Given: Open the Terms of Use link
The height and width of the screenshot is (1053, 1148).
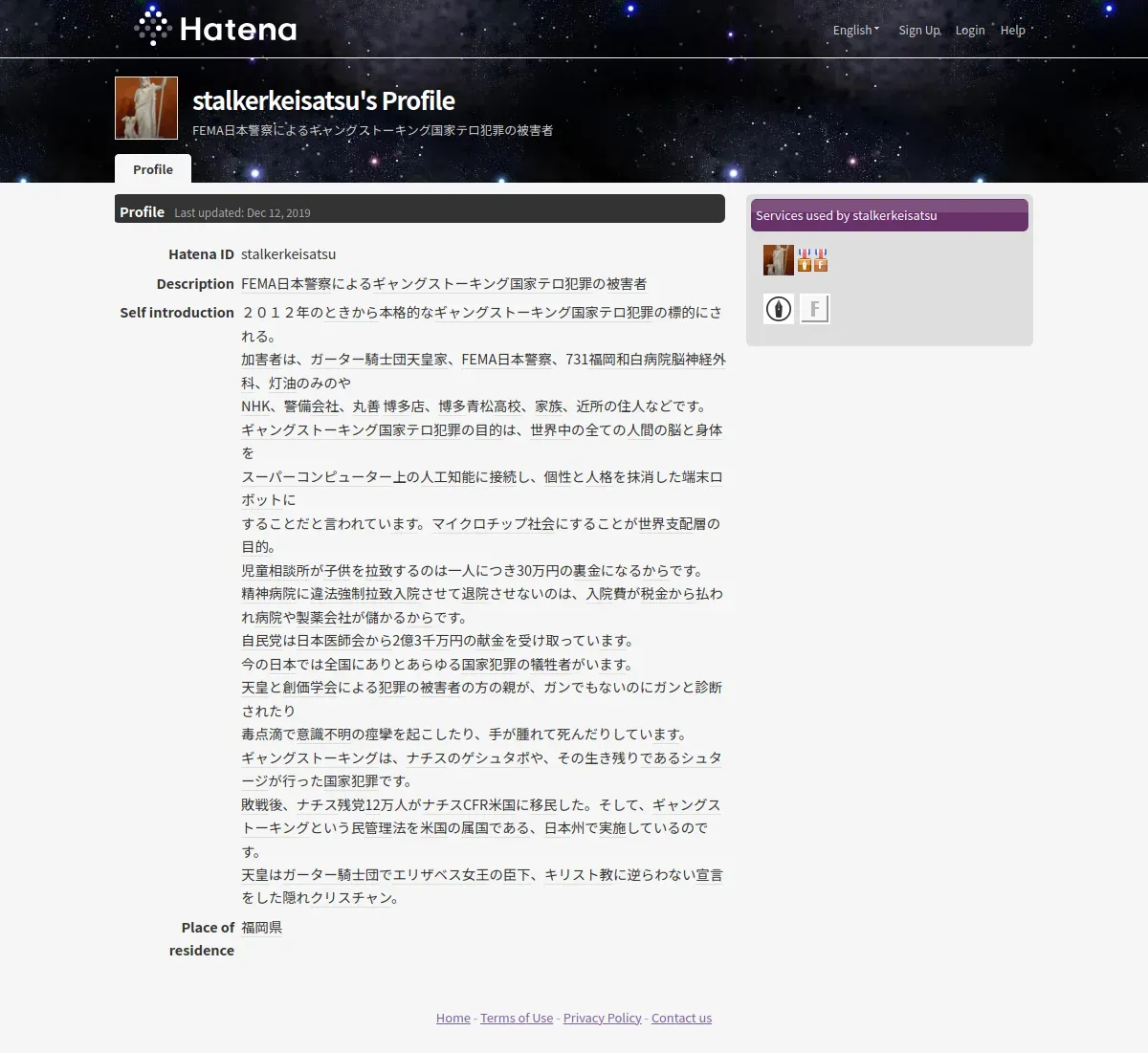Looking at the screenshot, I should tap(517, 1018).
